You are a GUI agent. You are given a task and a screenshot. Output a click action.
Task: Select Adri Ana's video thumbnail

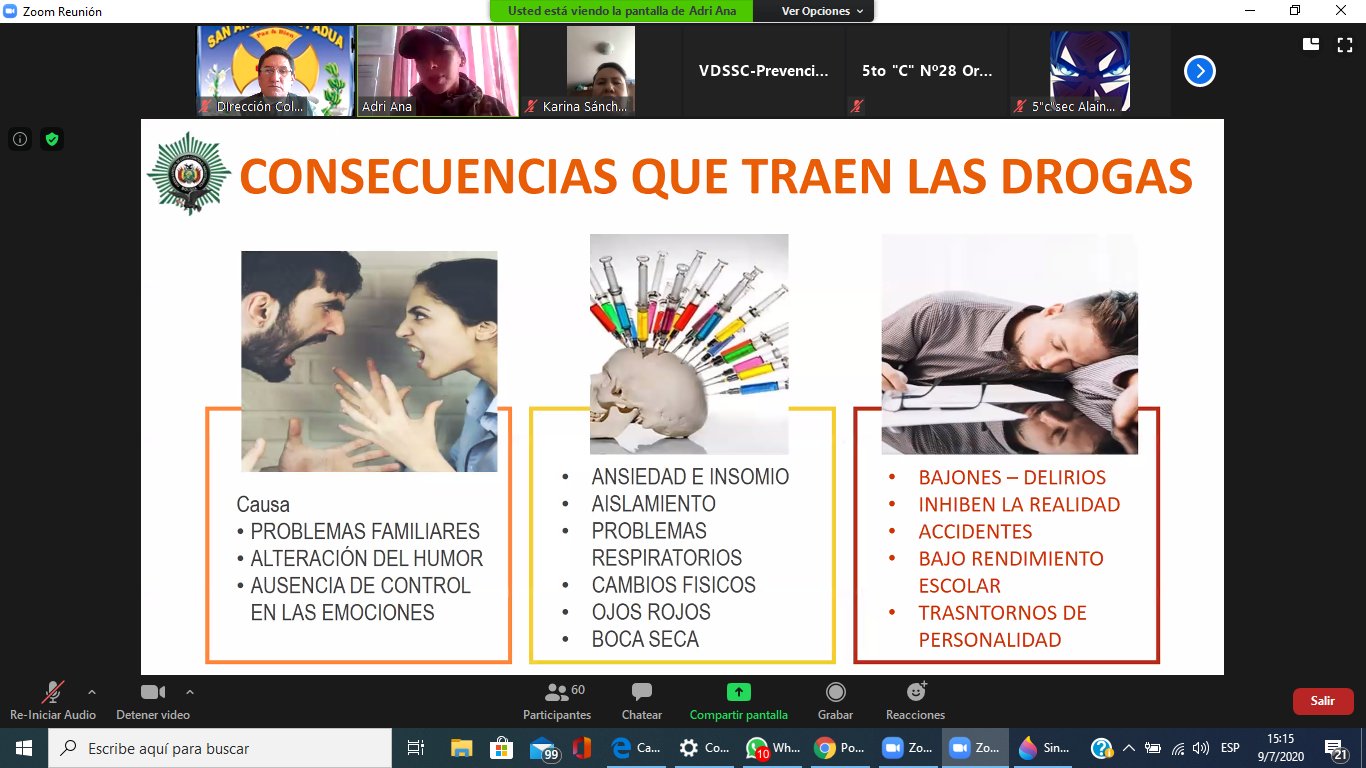click(437, 70)
